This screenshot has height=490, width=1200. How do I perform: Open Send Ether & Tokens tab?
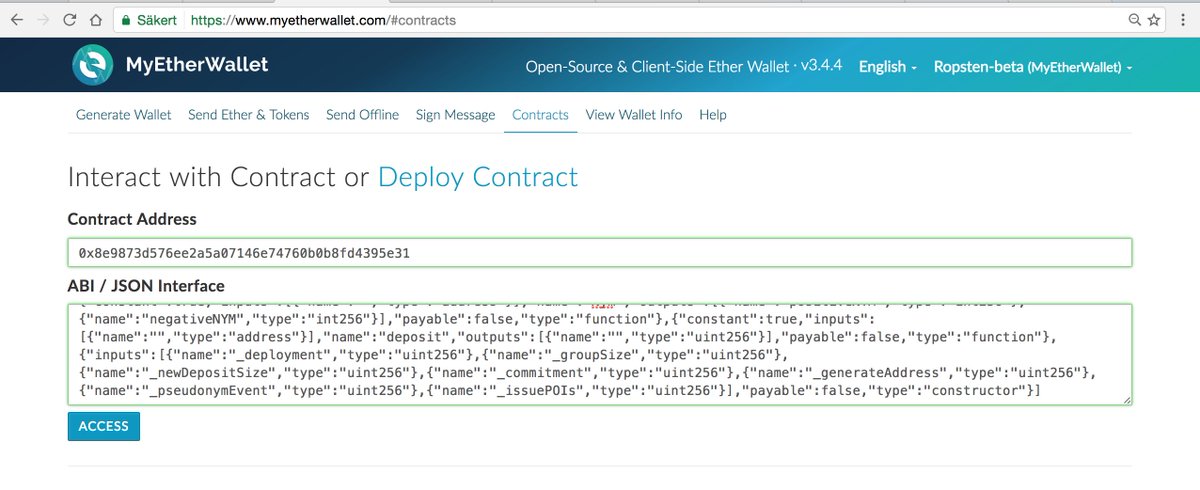(249, 115)
